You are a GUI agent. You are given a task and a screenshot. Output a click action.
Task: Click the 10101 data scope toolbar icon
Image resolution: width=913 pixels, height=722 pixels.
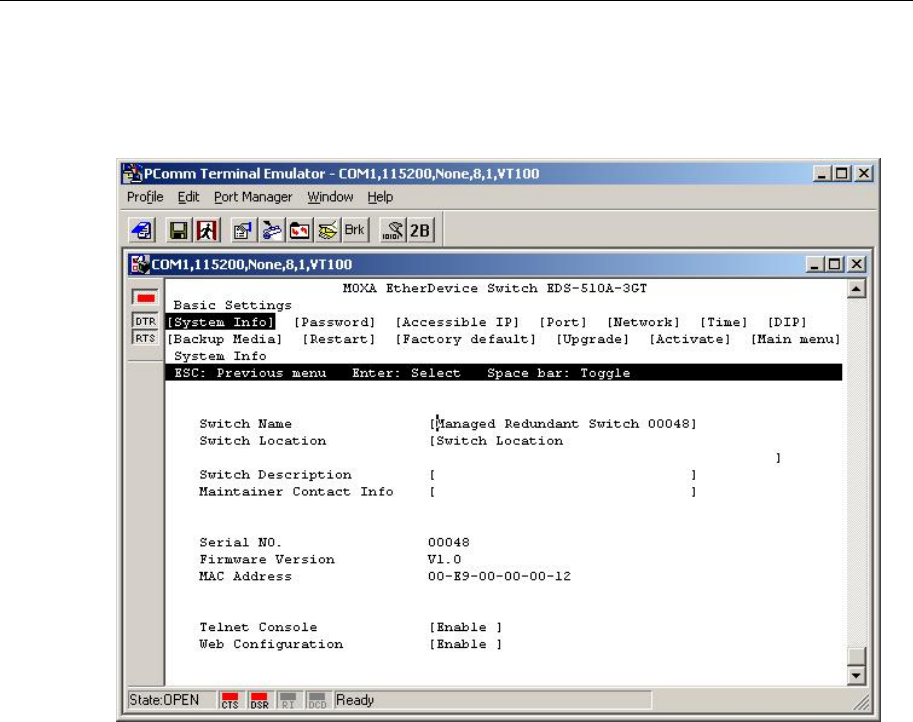(392, 231)
